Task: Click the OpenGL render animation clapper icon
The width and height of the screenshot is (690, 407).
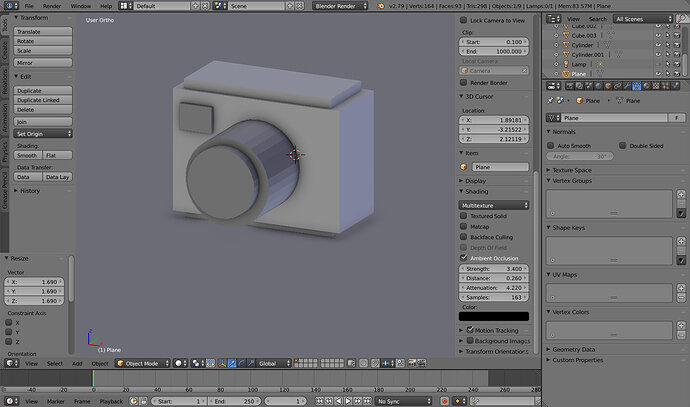Action: click(422, 363)
